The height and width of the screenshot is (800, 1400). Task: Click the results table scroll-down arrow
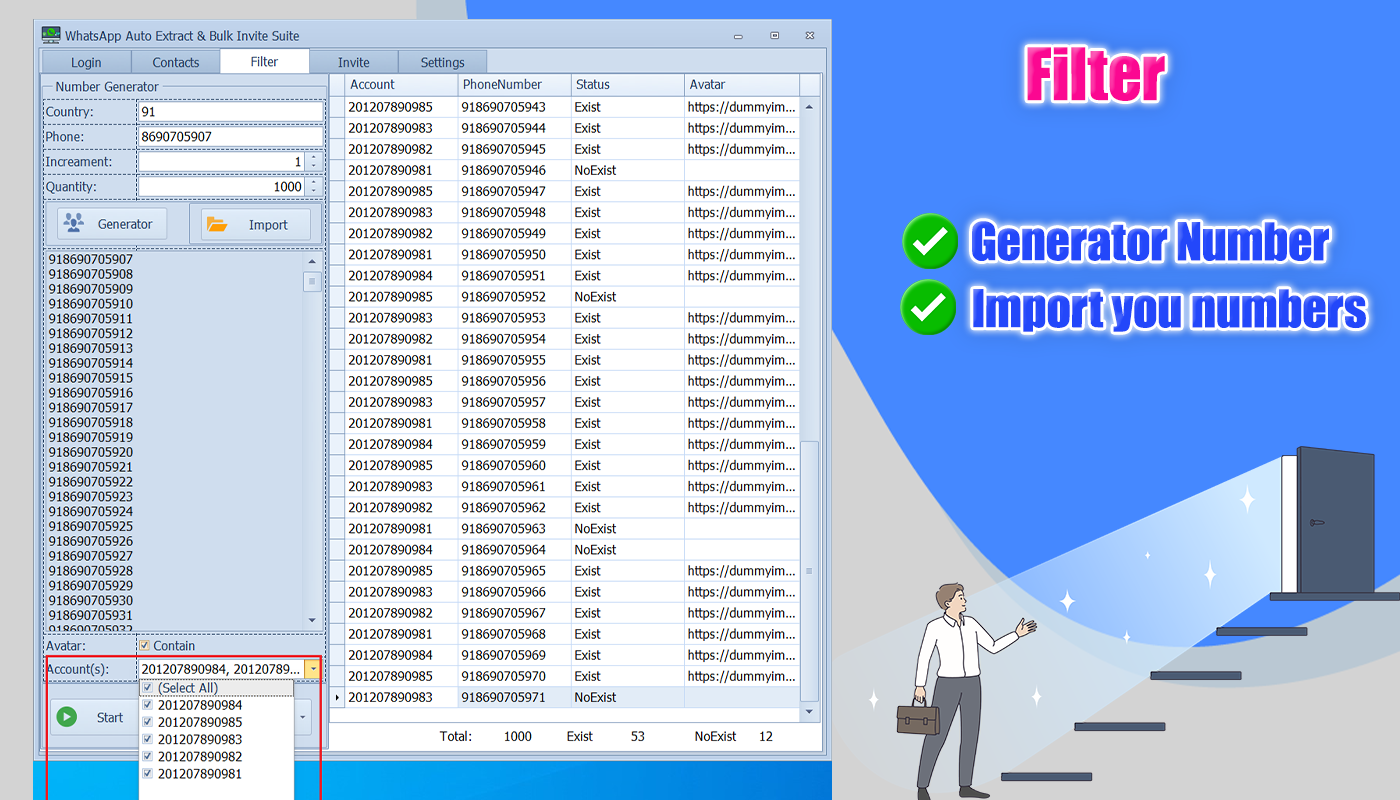pyautogui.click(x=809, y=712)
